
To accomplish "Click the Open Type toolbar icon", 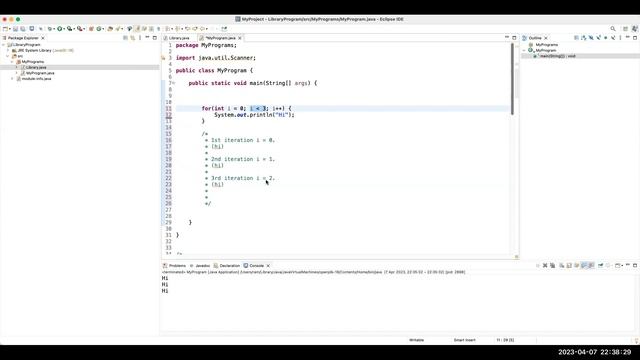I will 110,29.
